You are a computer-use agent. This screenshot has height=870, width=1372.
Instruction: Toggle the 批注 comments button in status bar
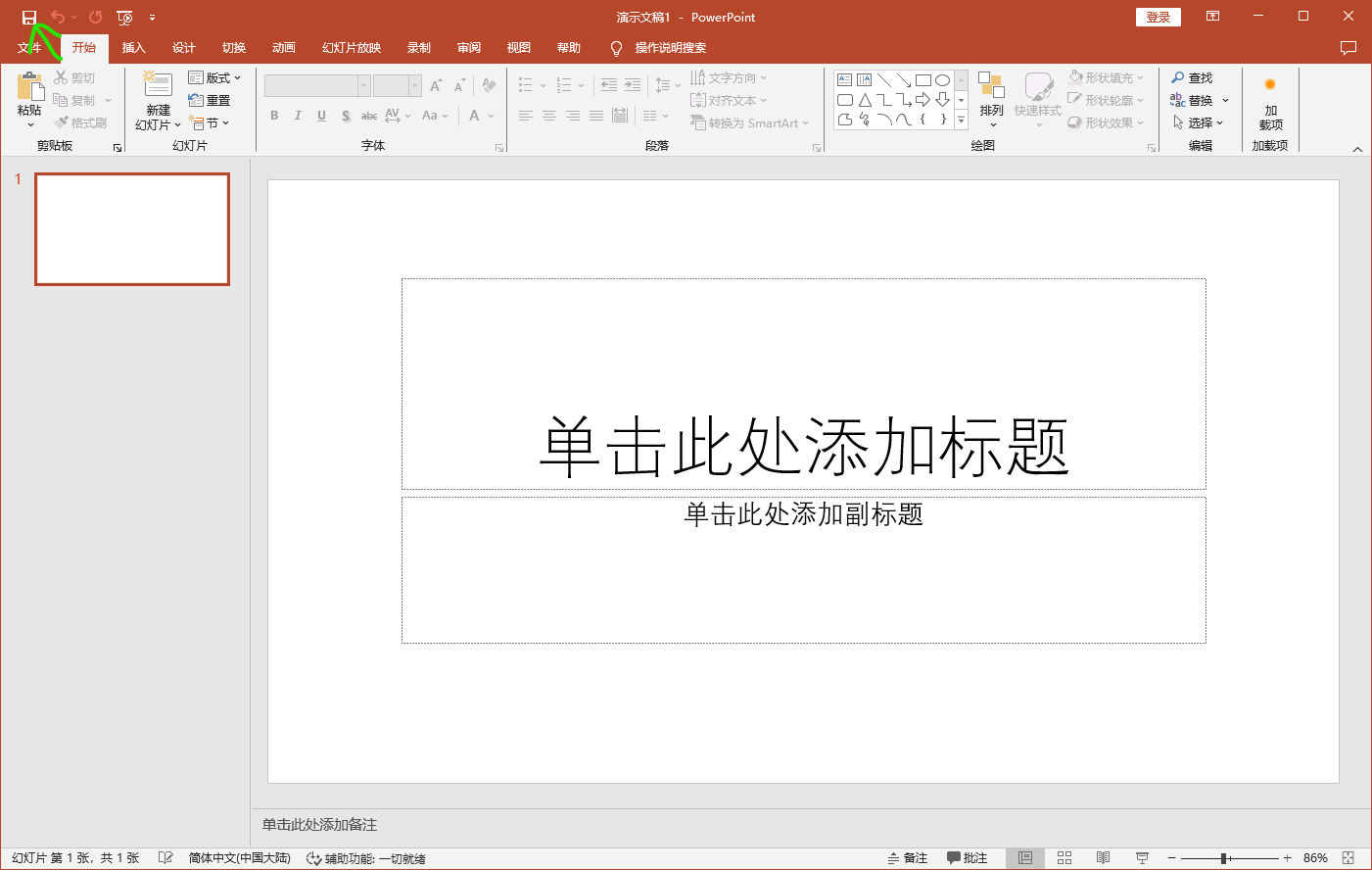click(968, 858)
